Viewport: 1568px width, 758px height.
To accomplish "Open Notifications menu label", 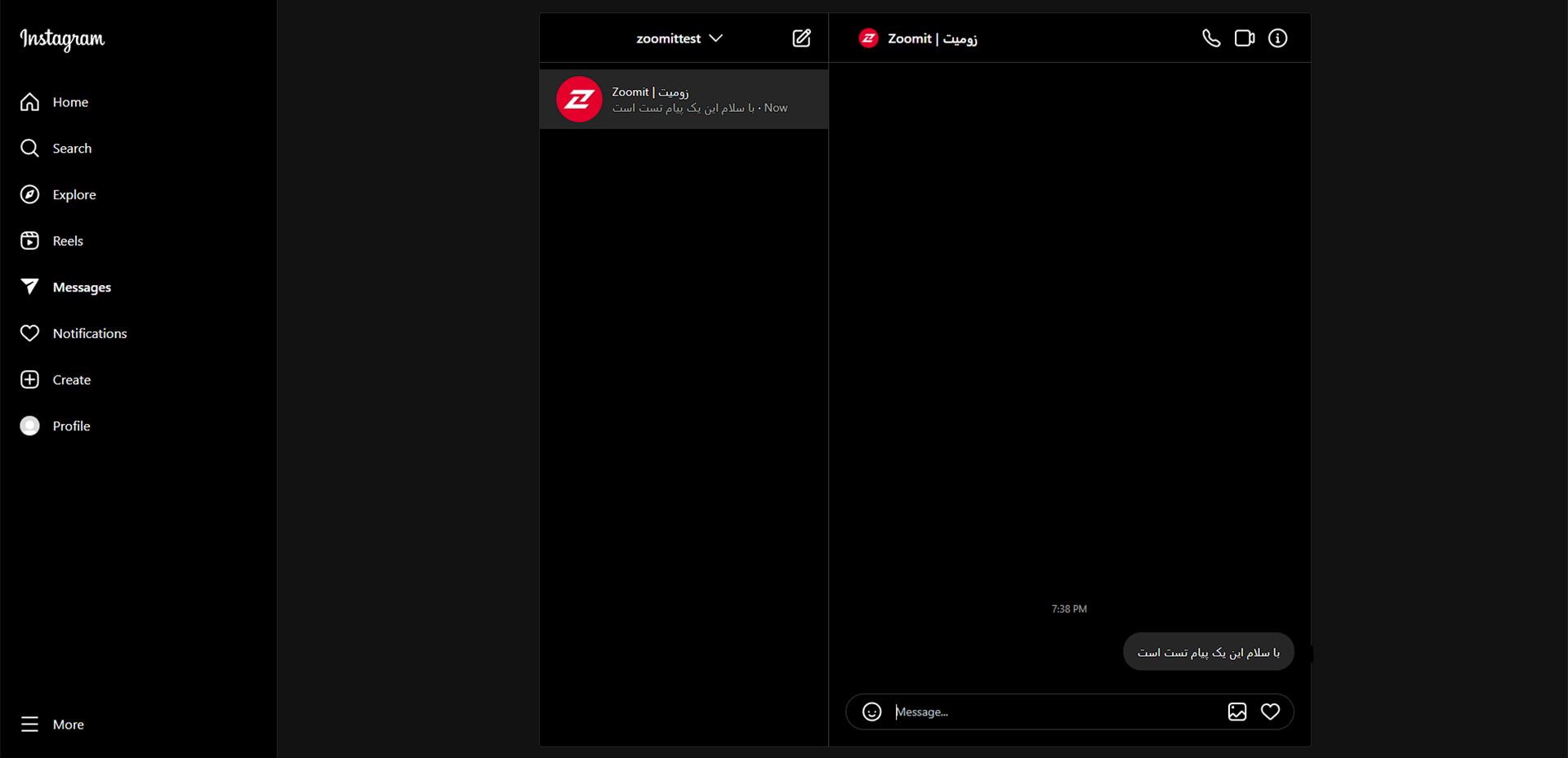I will (90, 333).
